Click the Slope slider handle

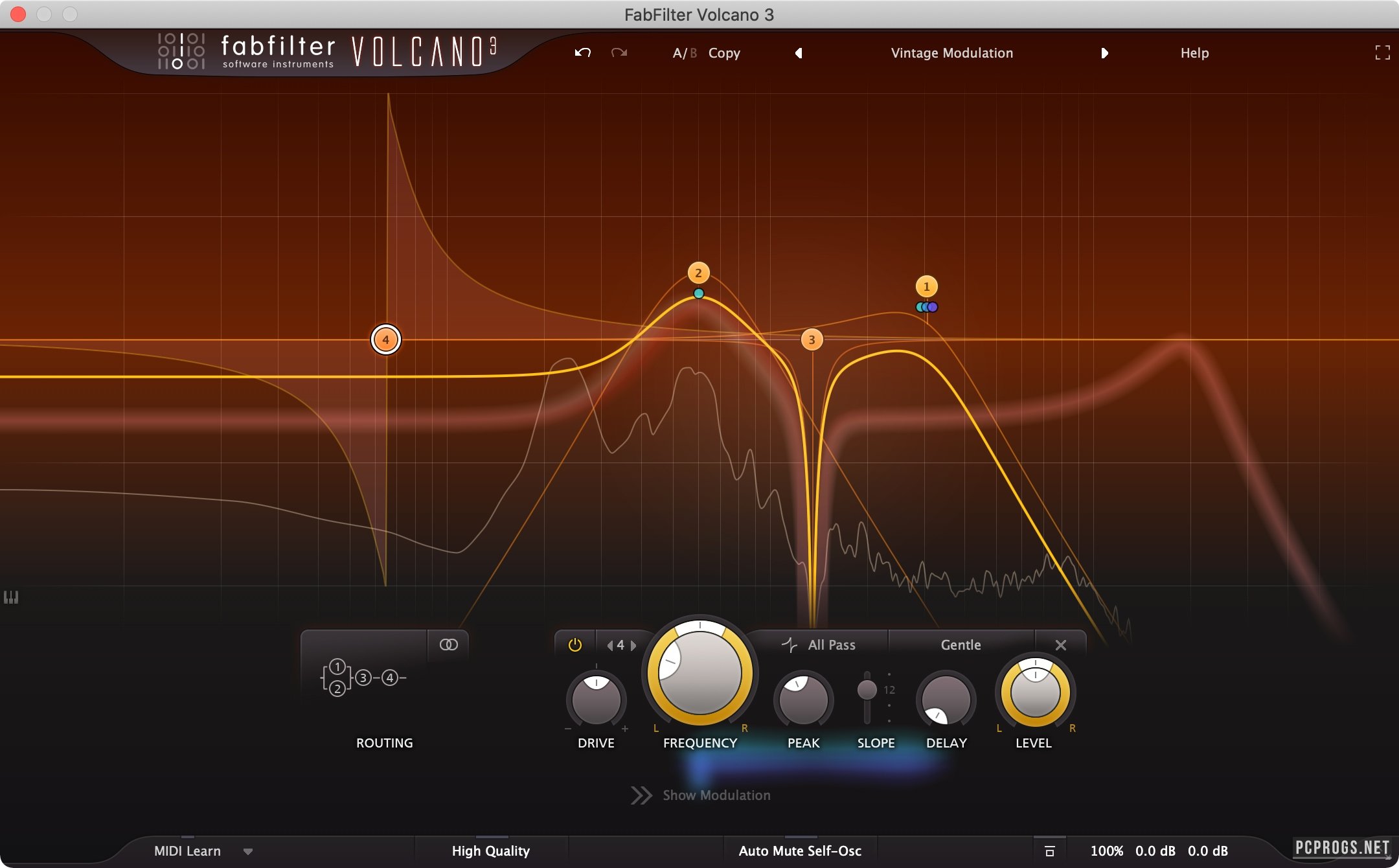(x=867, y=690)
